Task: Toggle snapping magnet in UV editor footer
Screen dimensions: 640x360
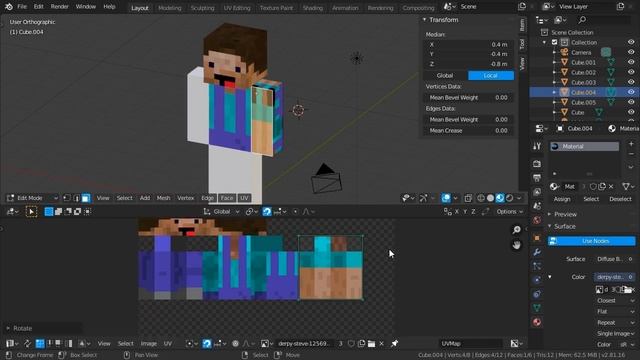Action: click(207, 344)
